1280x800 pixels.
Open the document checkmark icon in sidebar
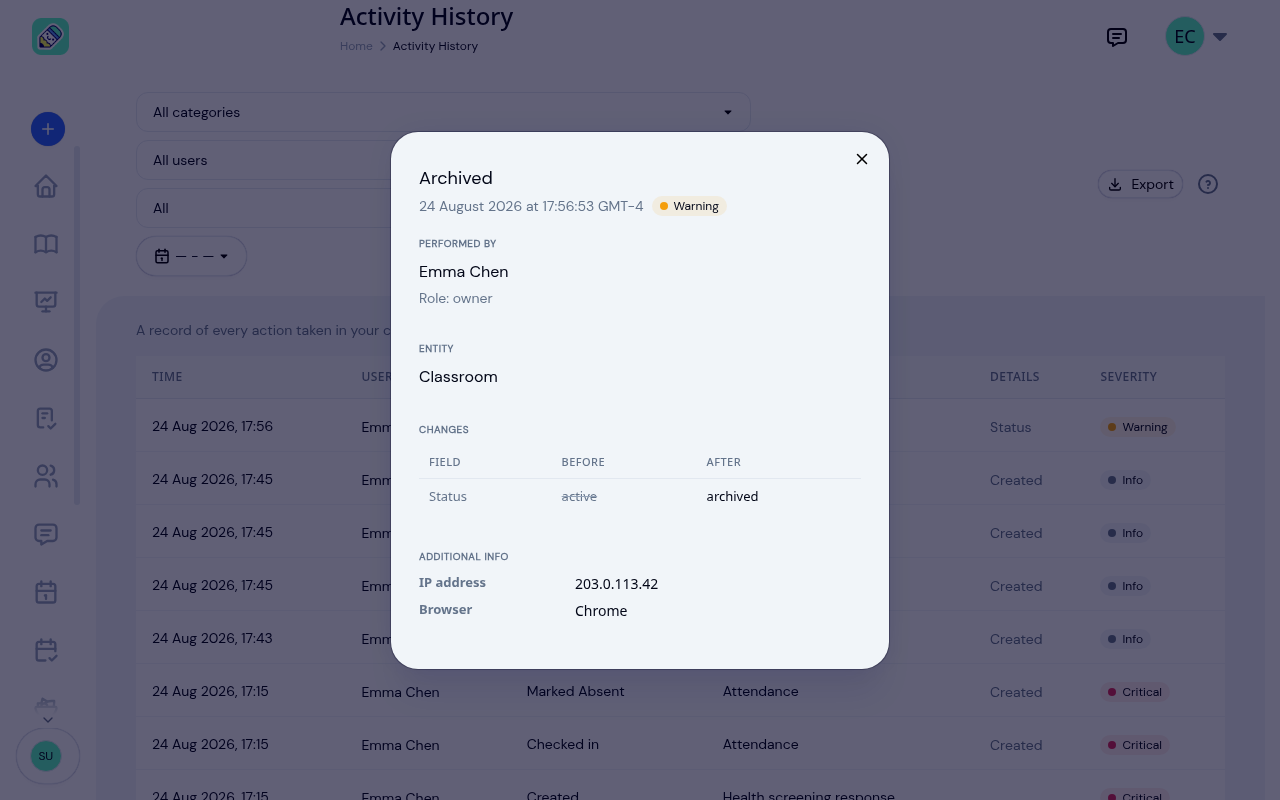46,418
